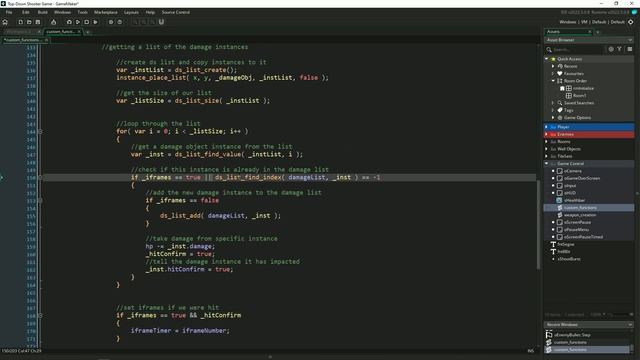Open the Source Control menu

[176, 12]
